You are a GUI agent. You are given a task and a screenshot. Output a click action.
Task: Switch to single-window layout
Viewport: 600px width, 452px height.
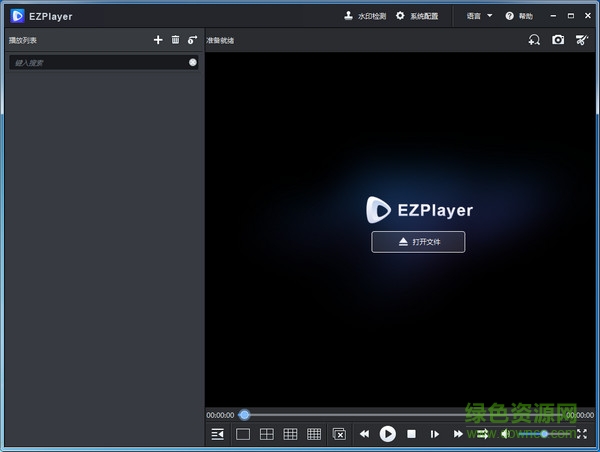[x=243, y=434]
